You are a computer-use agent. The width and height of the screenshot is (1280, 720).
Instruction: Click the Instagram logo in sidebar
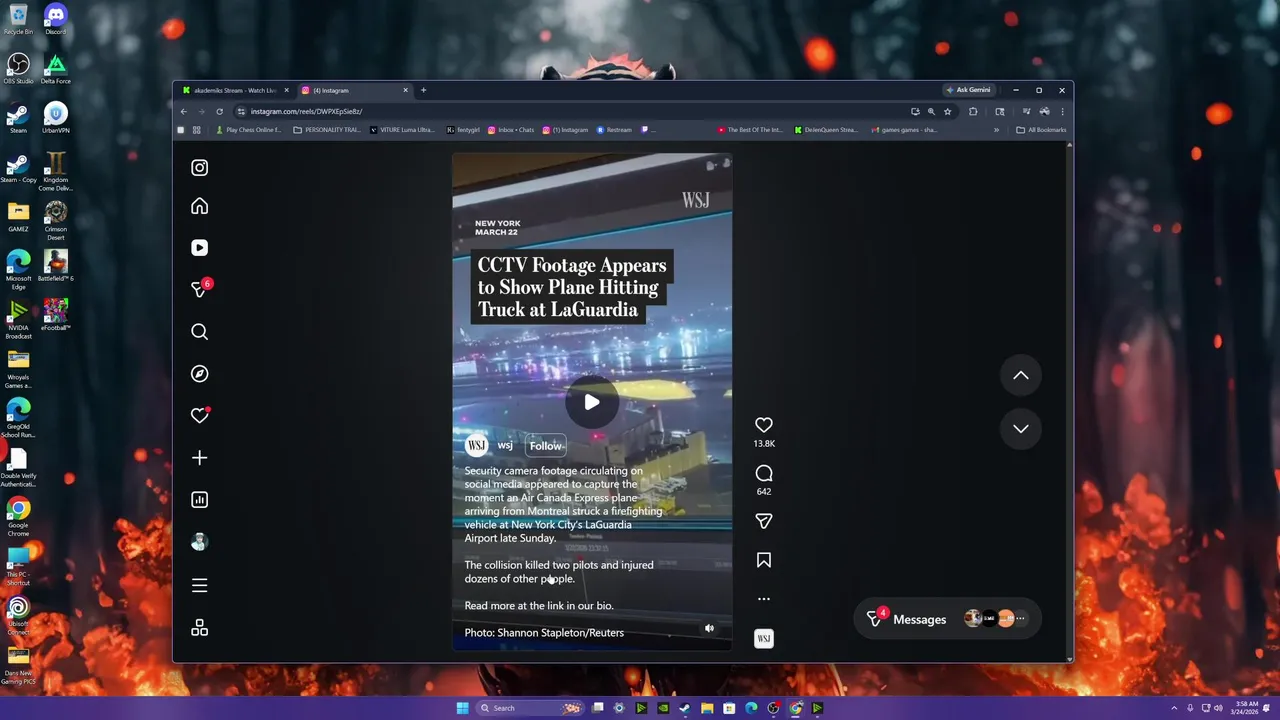point(200,168)
